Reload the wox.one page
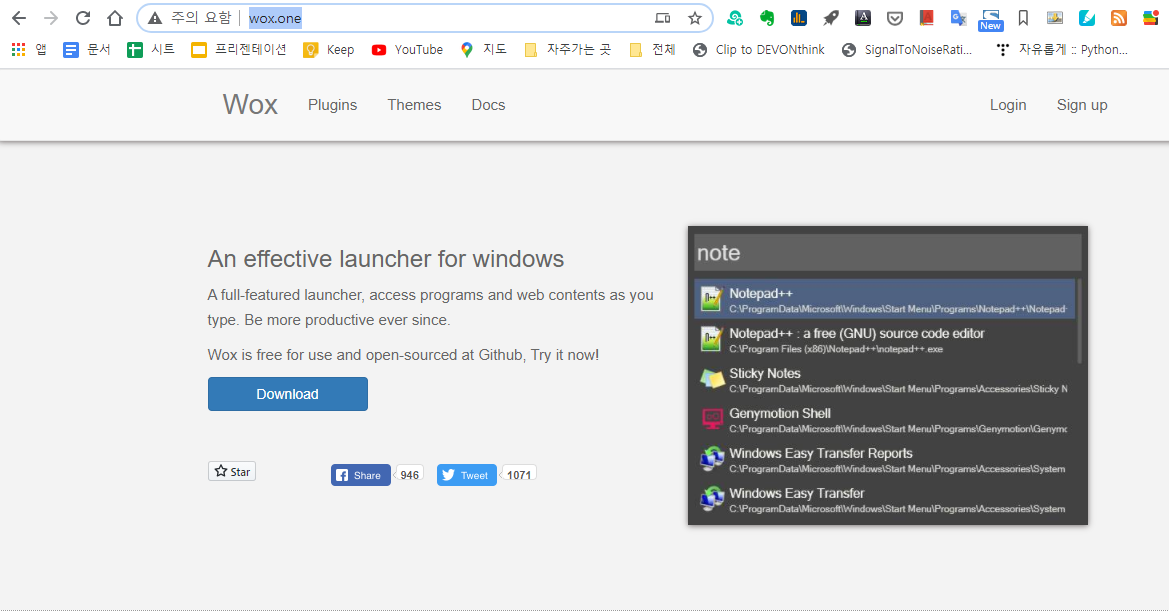Viewport: 1169px width, 613px height. (83, 18)
